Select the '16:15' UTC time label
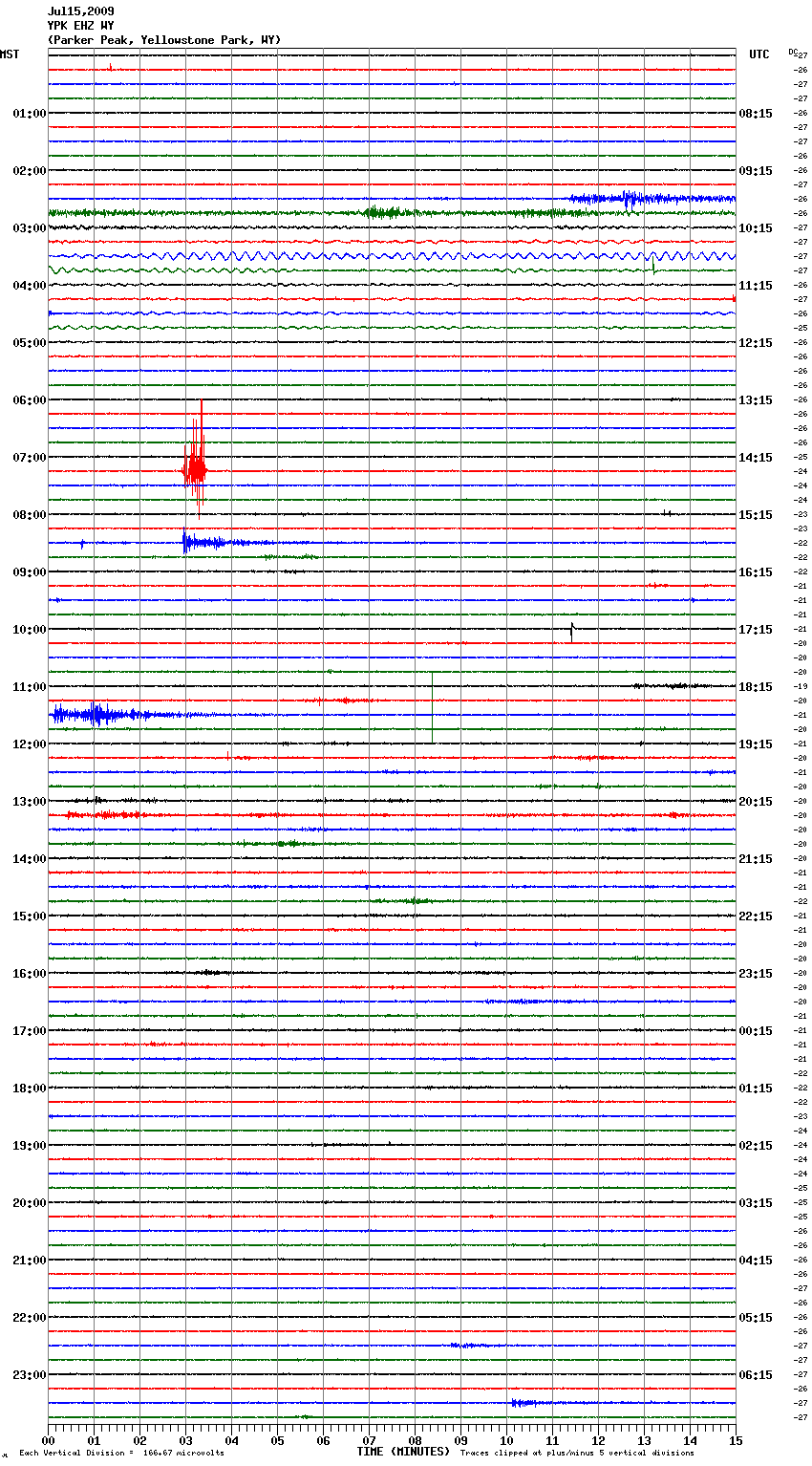The width and height of the screenshot is (812, 1466). coord(756,572)
